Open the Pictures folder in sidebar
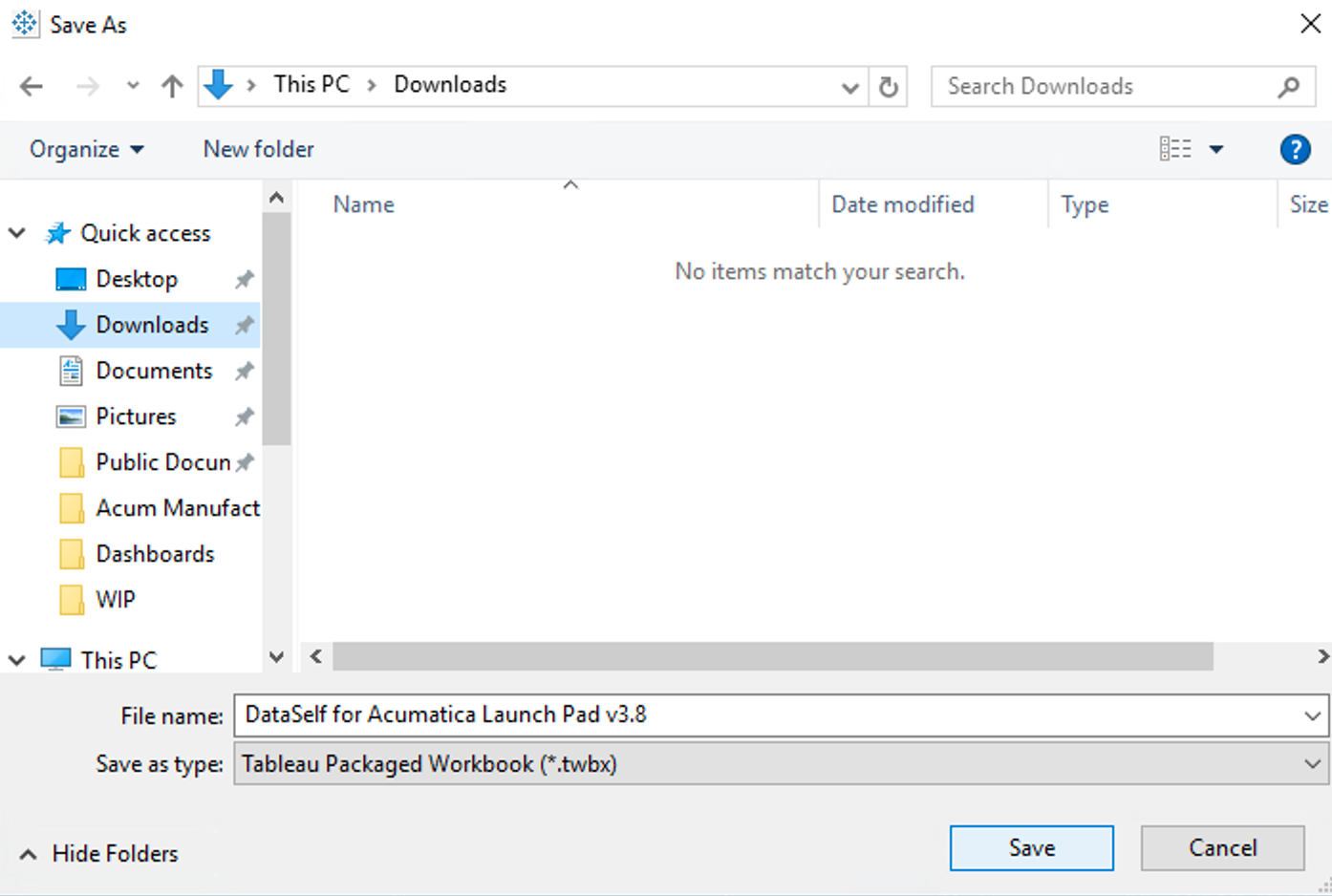This screenshot has width=1332, height=896. (x=136, y=416)
